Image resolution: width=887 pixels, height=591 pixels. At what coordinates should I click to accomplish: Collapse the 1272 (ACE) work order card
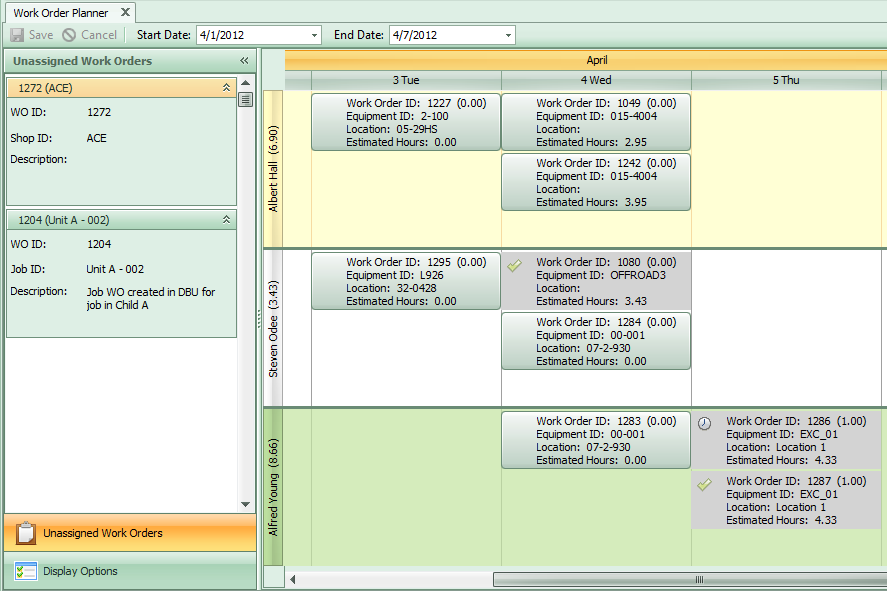pos(227,87)
